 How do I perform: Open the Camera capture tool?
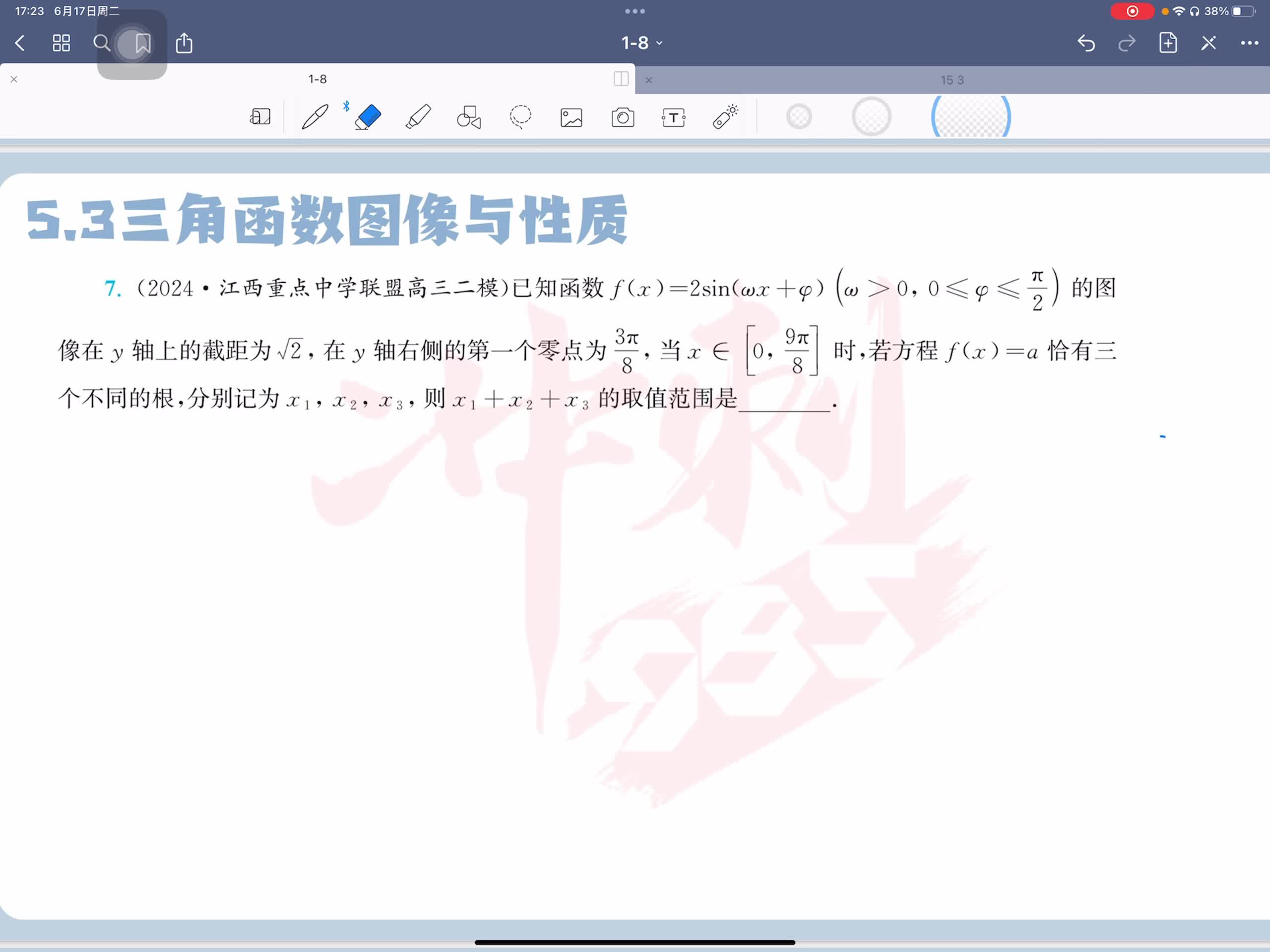(x=623, y=118)
